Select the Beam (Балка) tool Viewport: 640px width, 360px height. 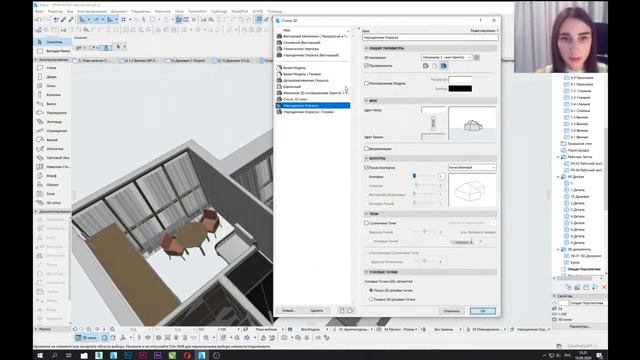click(51, 104)
